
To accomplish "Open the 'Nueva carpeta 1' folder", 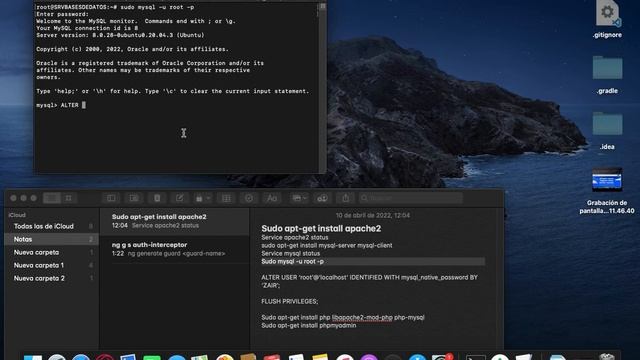I will (51, 265).
